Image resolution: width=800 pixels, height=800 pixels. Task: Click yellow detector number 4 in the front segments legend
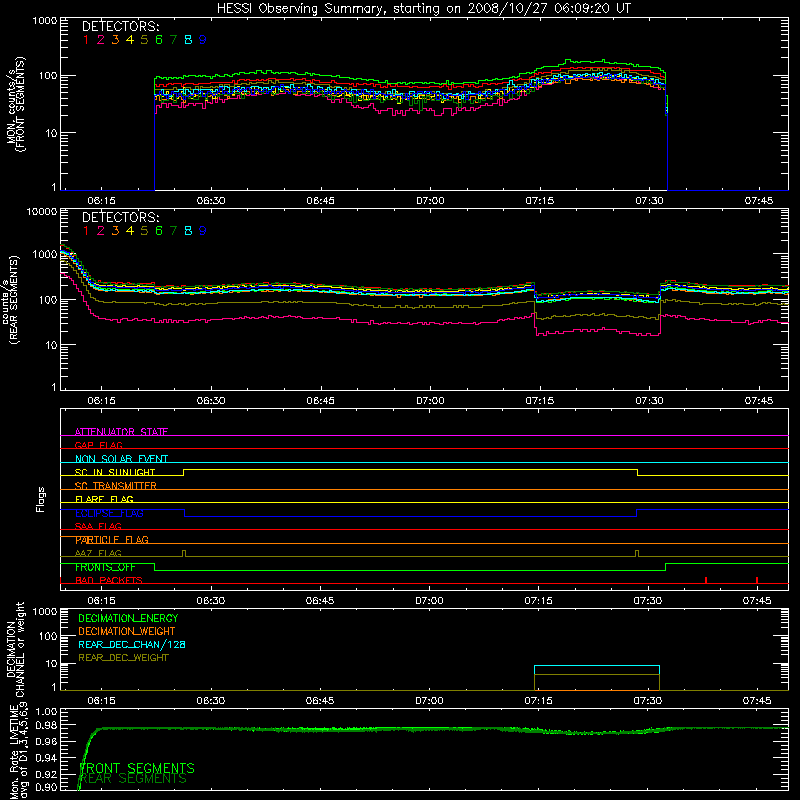[130, 40]
